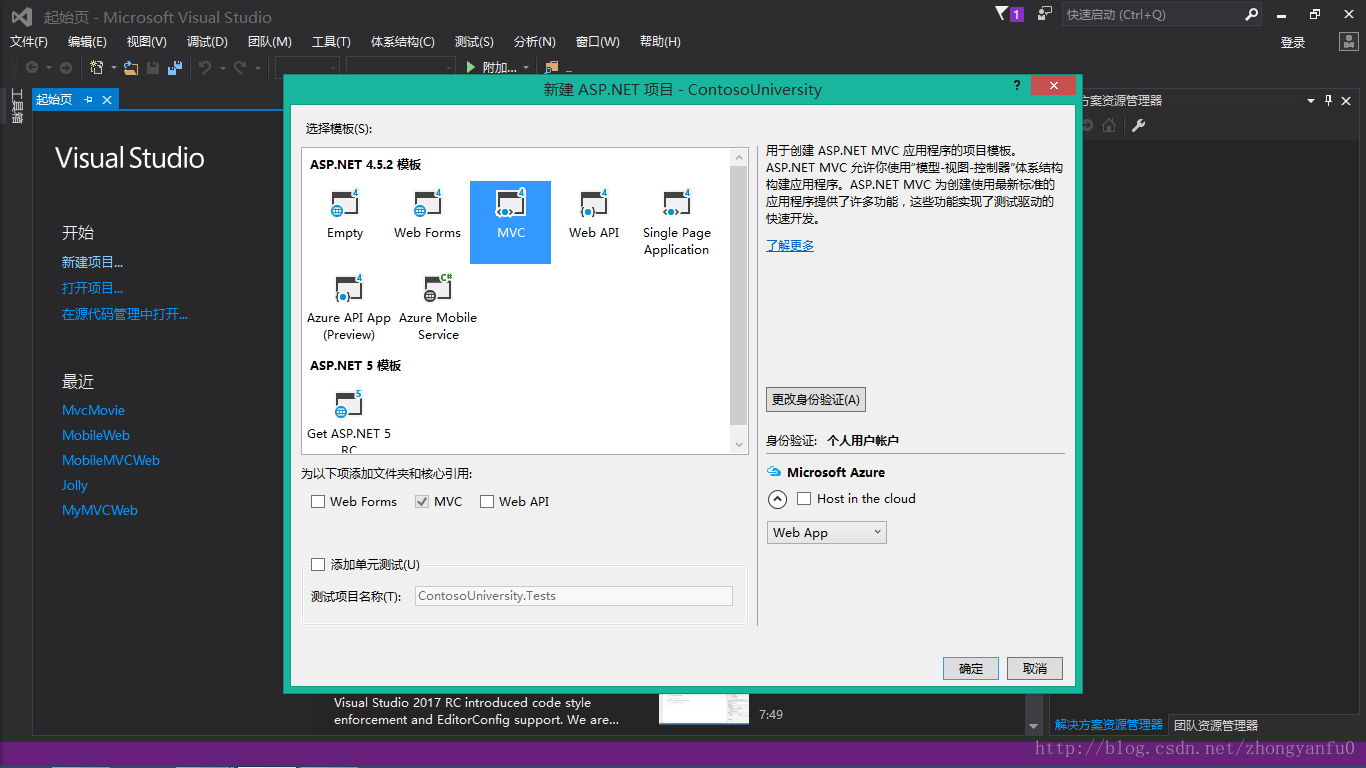Click the Undo toolbar icon
This screenshot has height=768, width=1366.
(x=204, y=67)
